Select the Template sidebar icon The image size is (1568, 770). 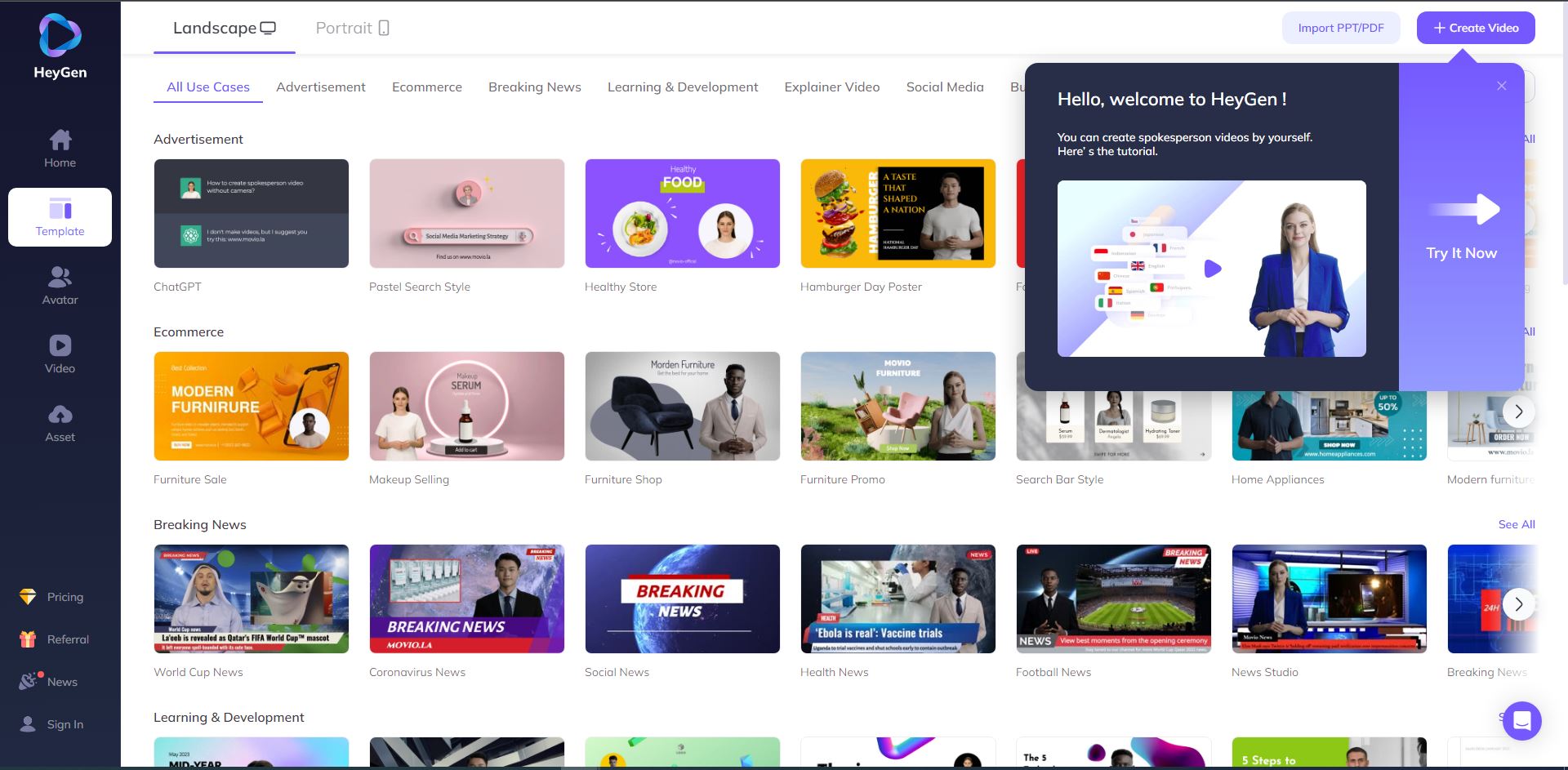tap(60, 208)
